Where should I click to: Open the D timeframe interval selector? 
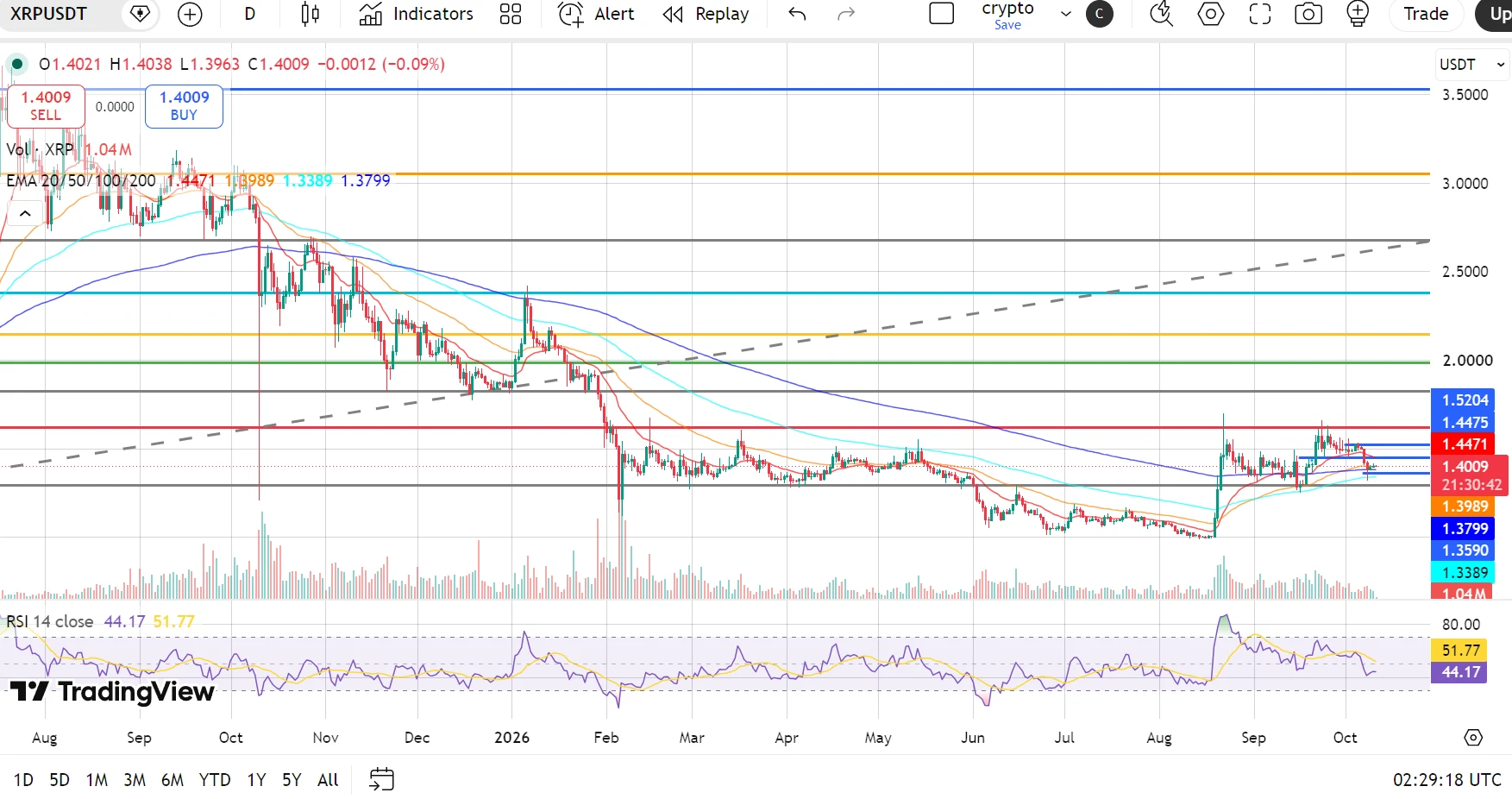[250, 14]
